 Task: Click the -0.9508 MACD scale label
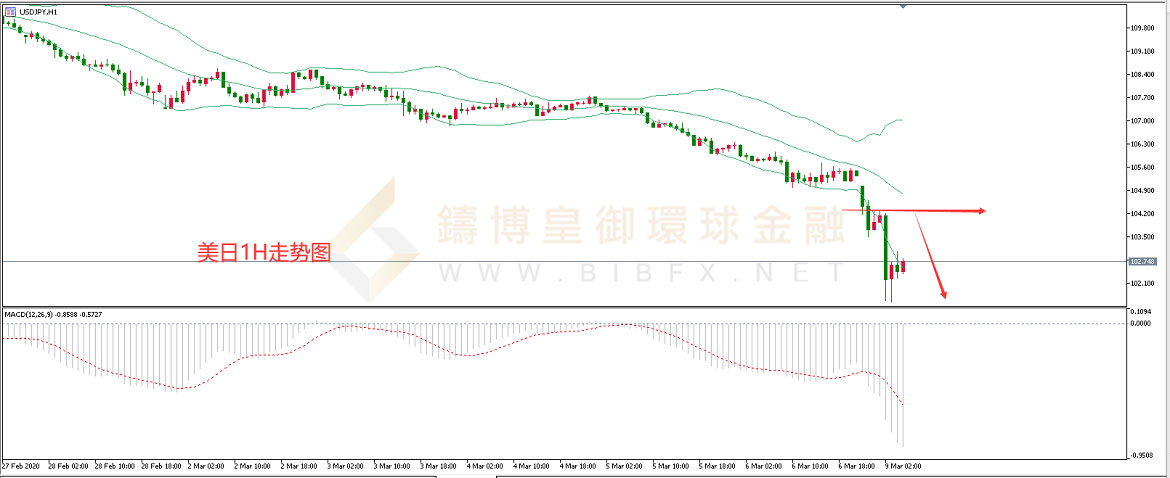point(1142,455)
